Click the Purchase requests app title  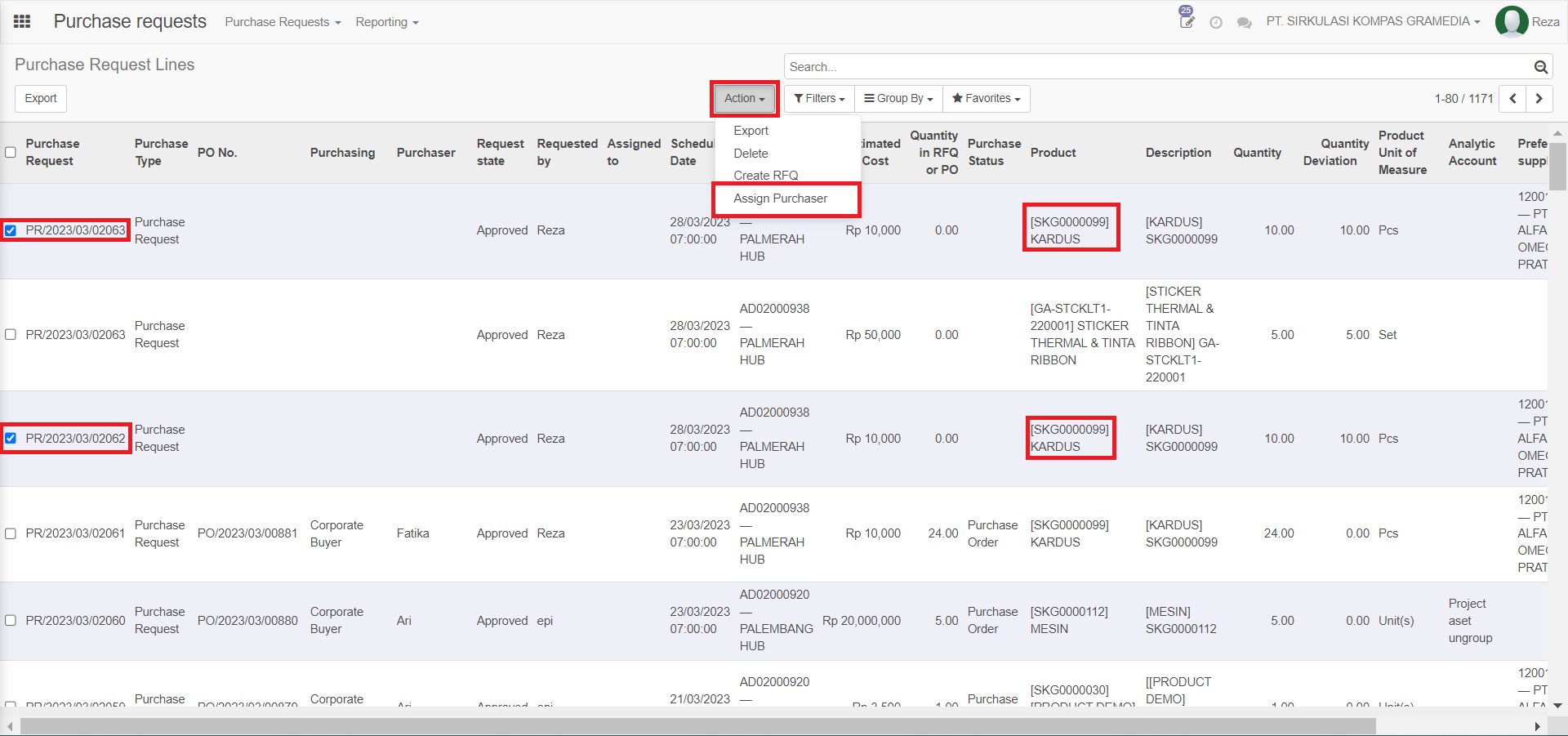coord(130,22)
